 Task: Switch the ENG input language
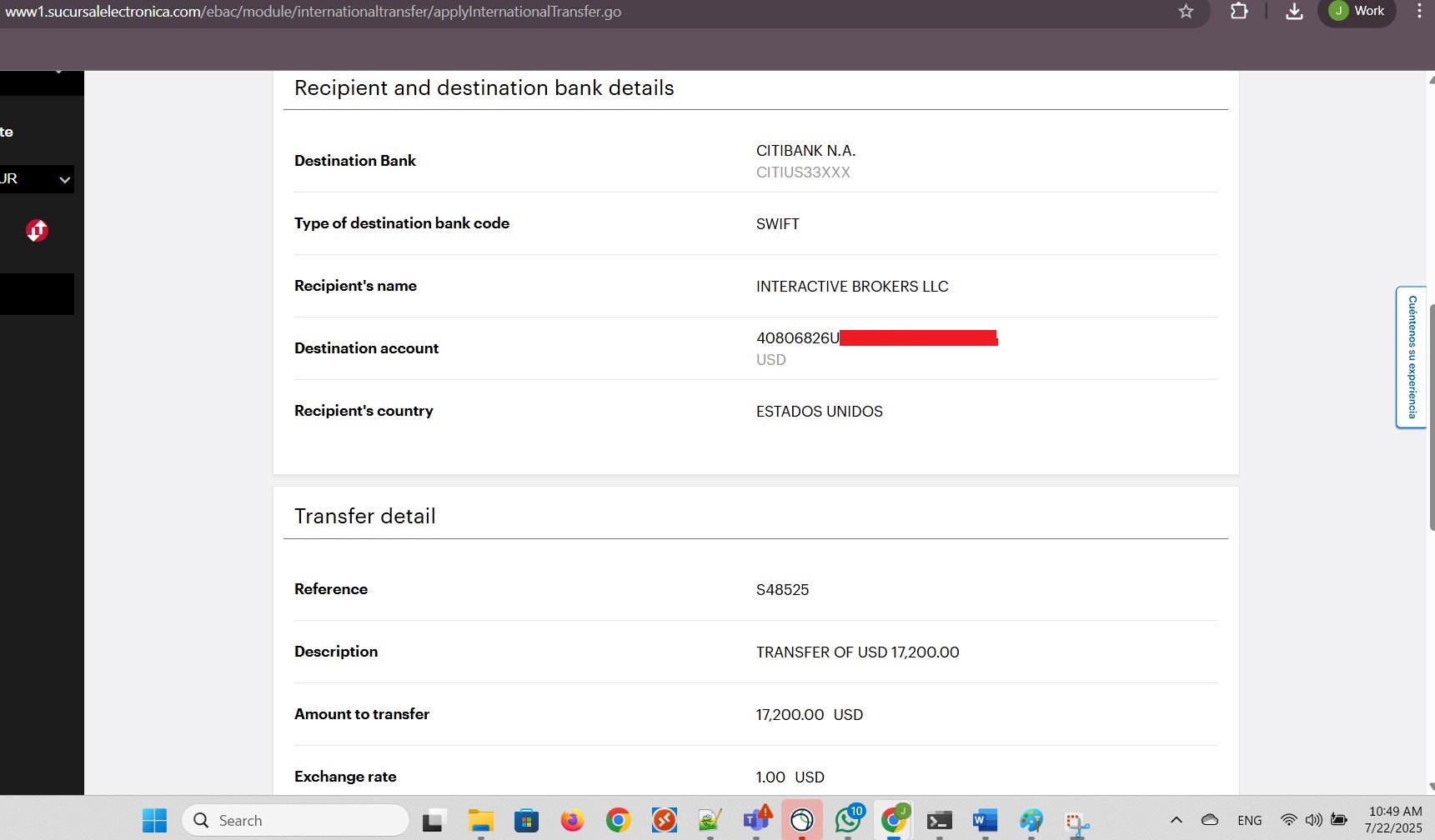[1249, 821]
